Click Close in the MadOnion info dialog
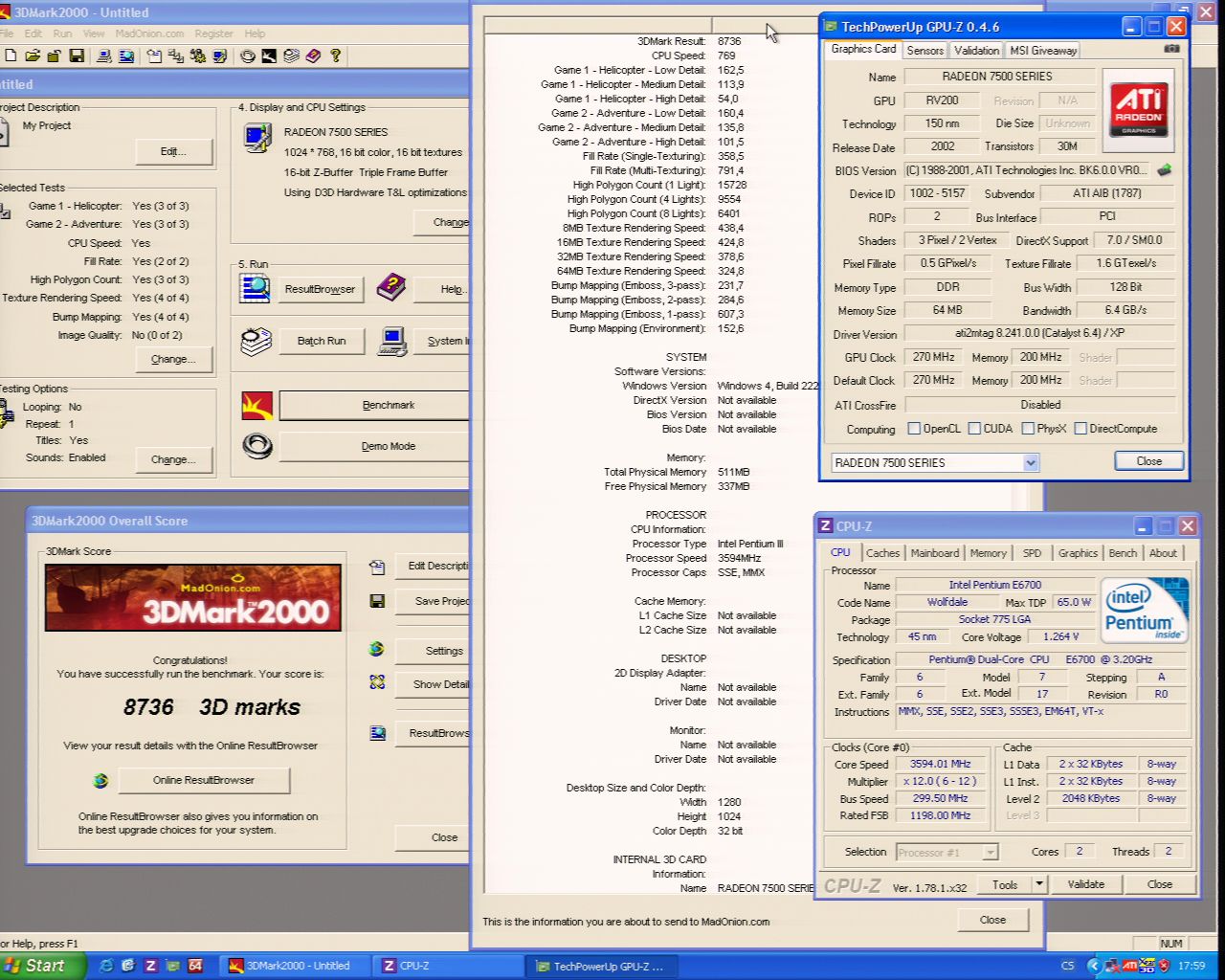This screenshot has width=1225, height=980. 992,920
